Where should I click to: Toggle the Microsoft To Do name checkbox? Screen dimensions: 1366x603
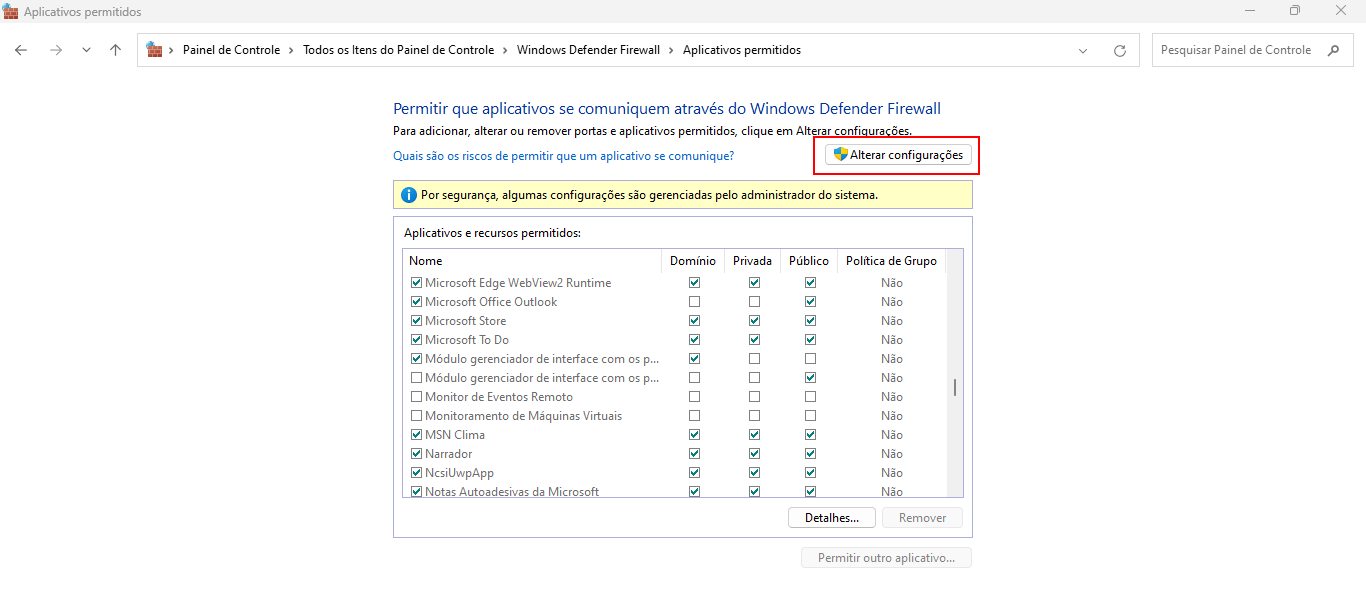[416, 340]
